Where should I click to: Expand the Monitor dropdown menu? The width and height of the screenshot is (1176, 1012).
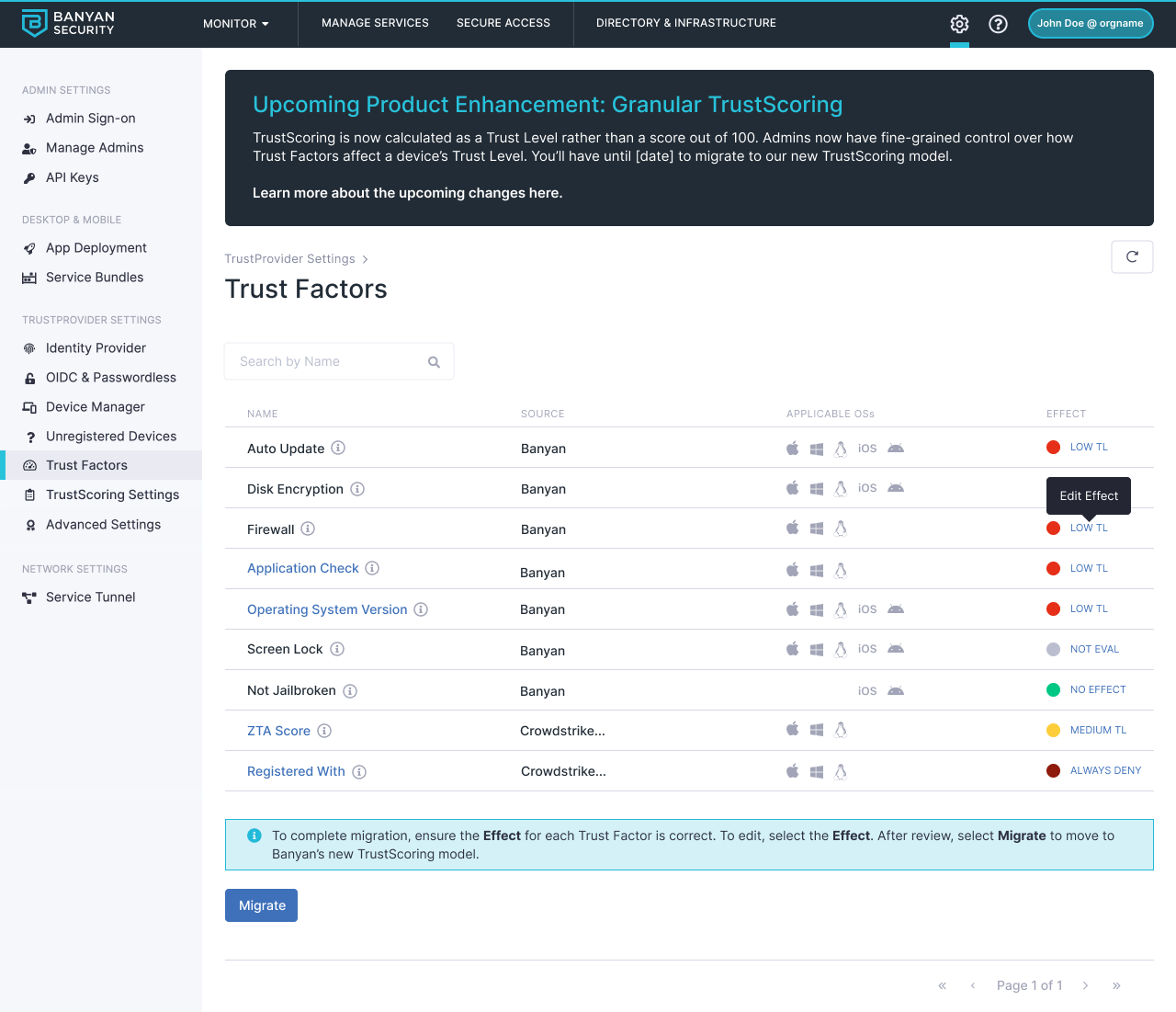coord(235,24)
